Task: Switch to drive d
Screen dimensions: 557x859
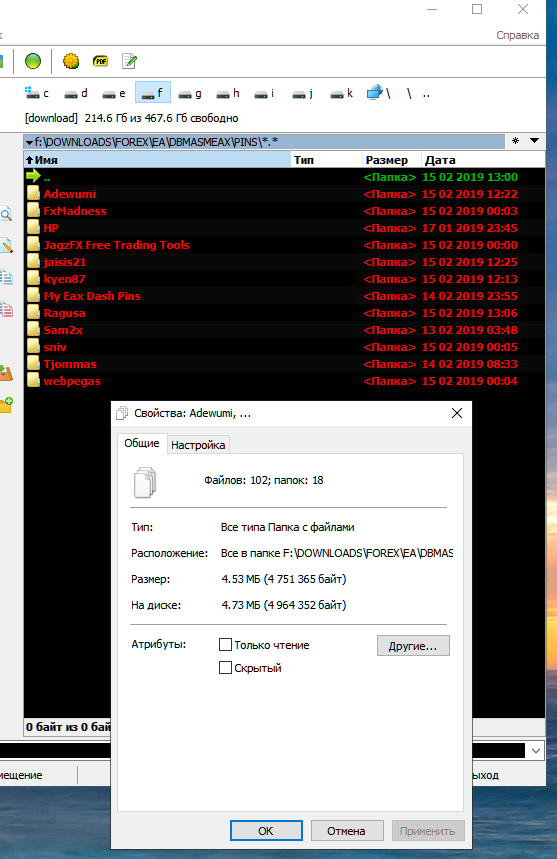Action: coord(76,93)
